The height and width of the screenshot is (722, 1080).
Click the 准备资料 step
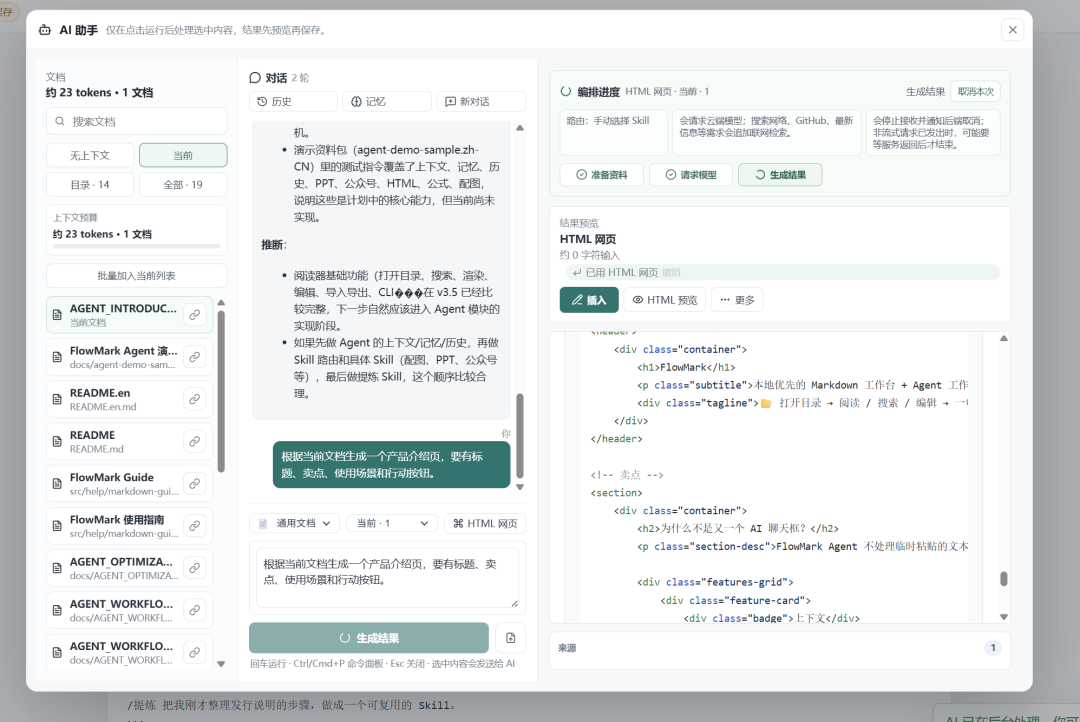point(601,175)
